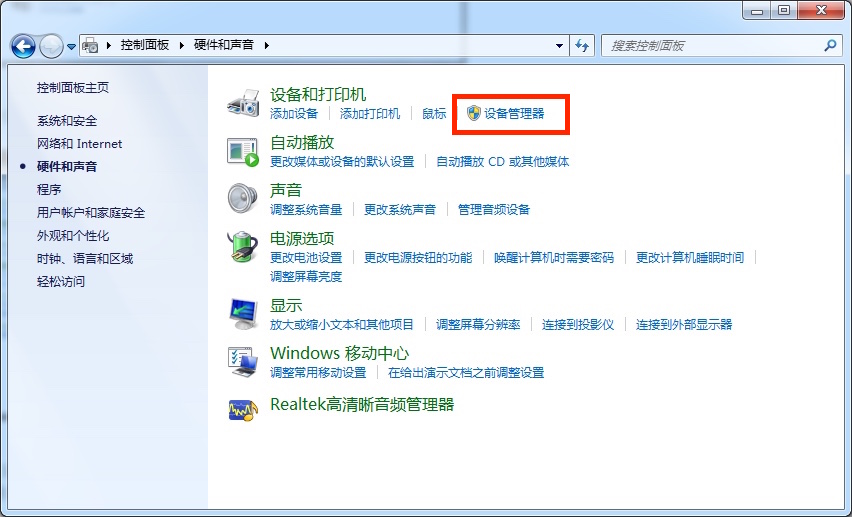Click 连接到外部显示器 link
The height and width of the screenshot is (517, 852).
pyautogui.click(x=684, y=325)
